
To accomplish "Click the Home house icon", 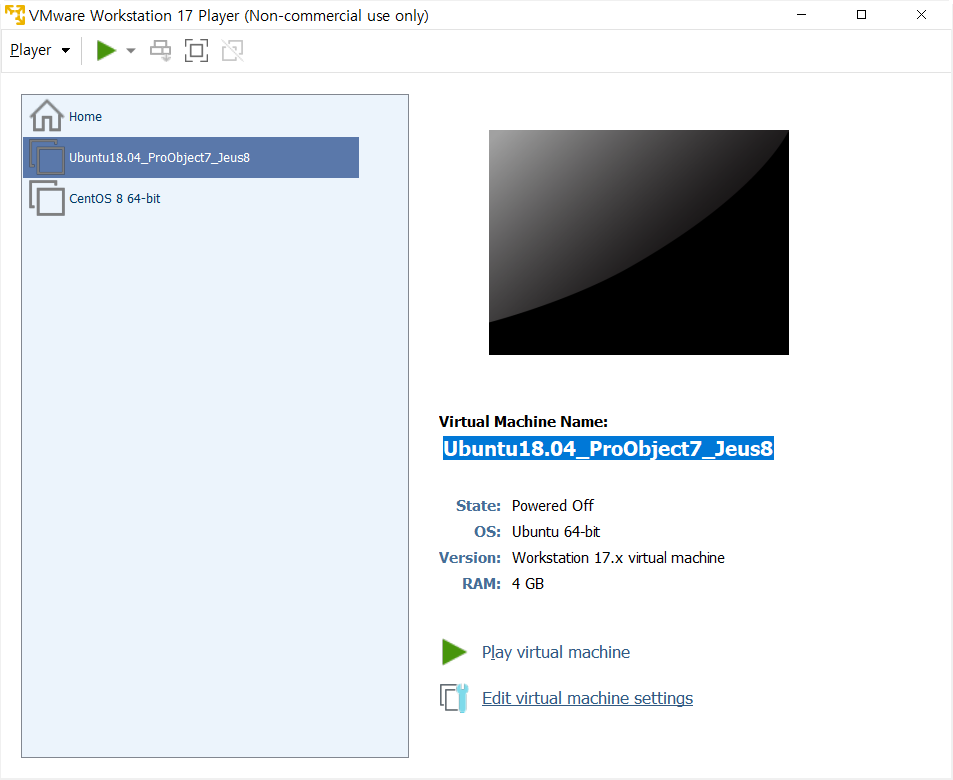I will coord(47,116).
